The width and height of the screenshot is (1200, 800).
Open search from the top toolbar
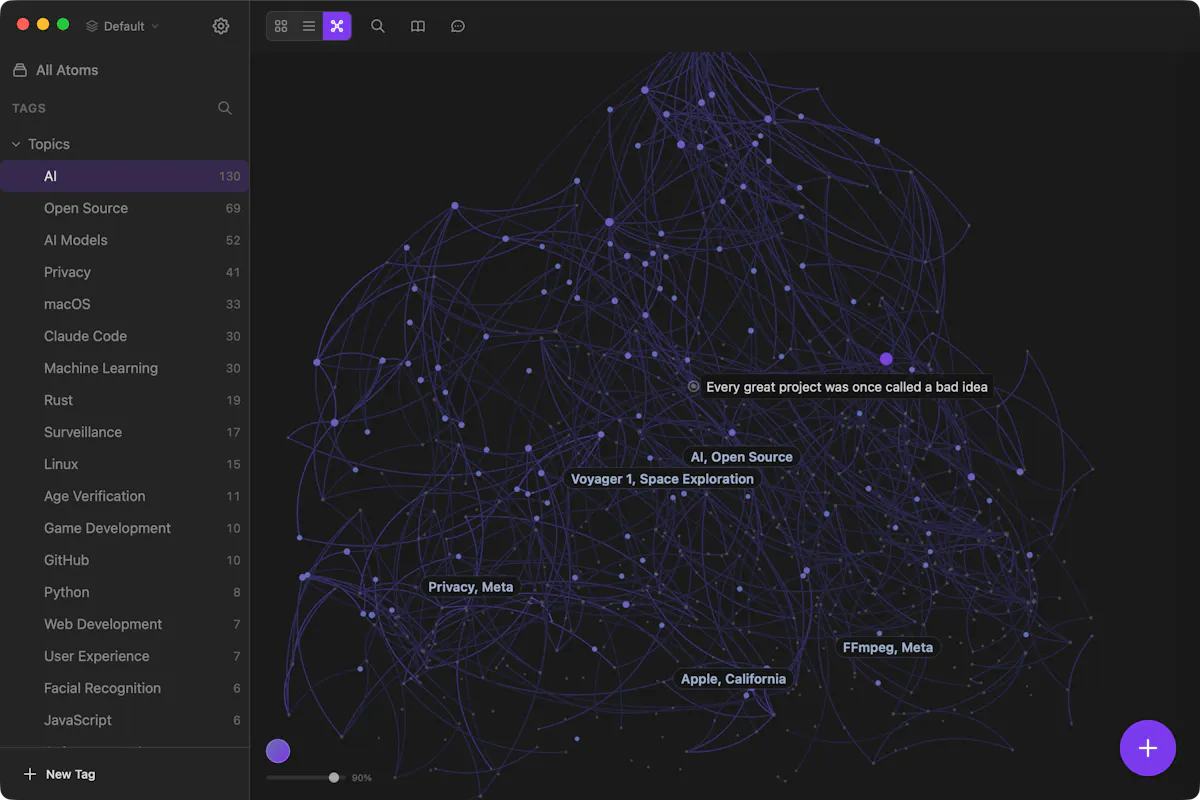click(378, 26)
